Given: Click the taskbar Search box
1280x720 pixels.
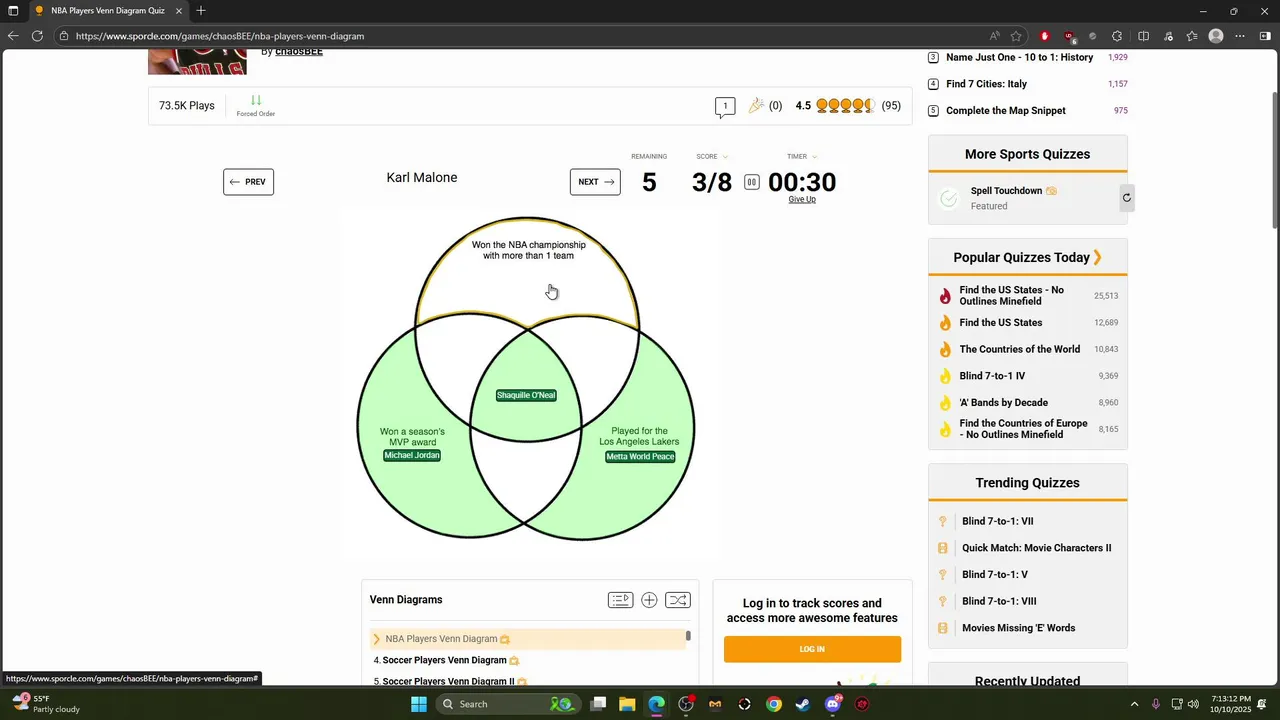Looking at the screenshot, I should pyautogui.click(x=508, y=704).
